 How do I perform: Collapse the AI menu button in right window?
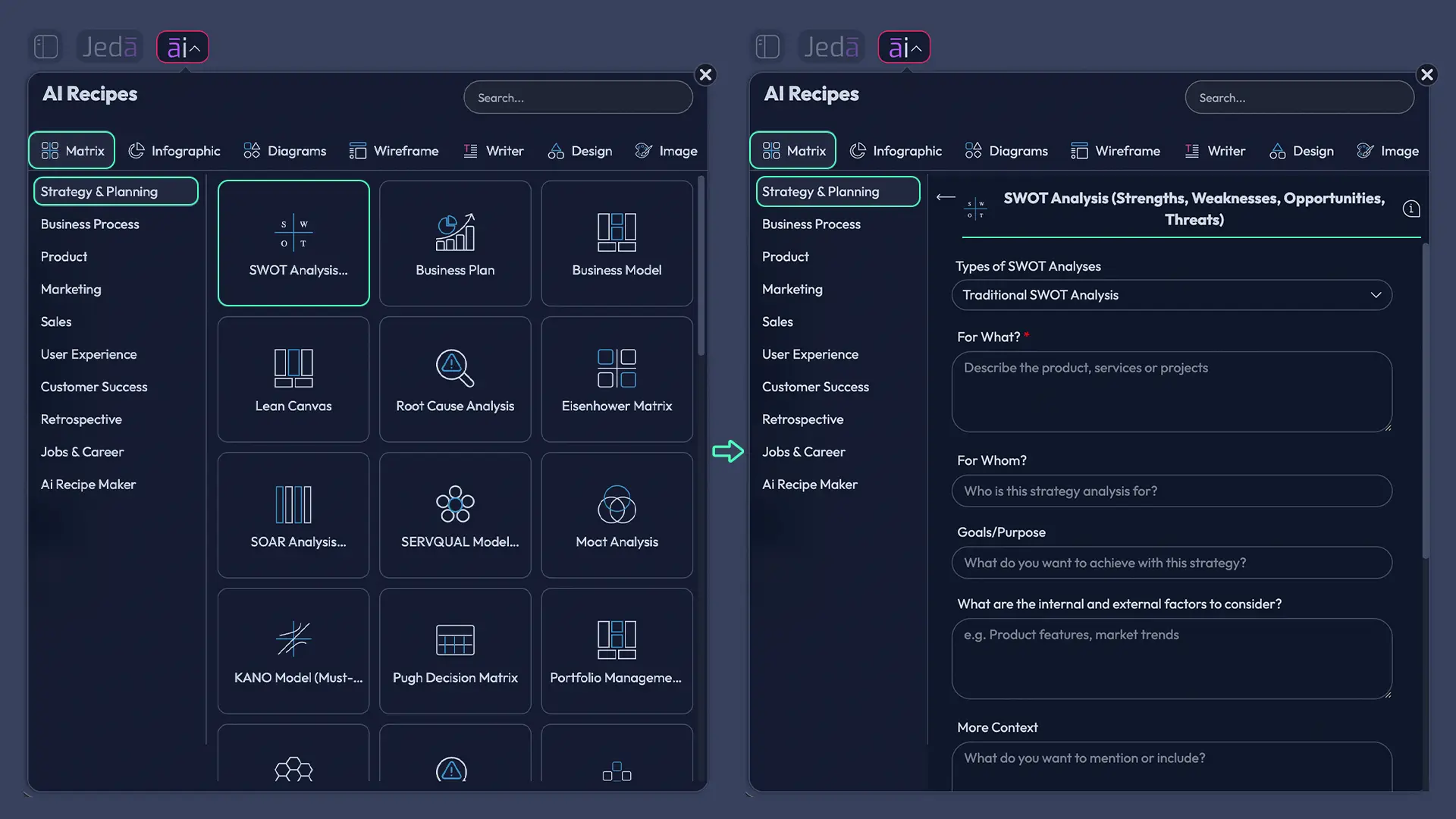[904, 47]
